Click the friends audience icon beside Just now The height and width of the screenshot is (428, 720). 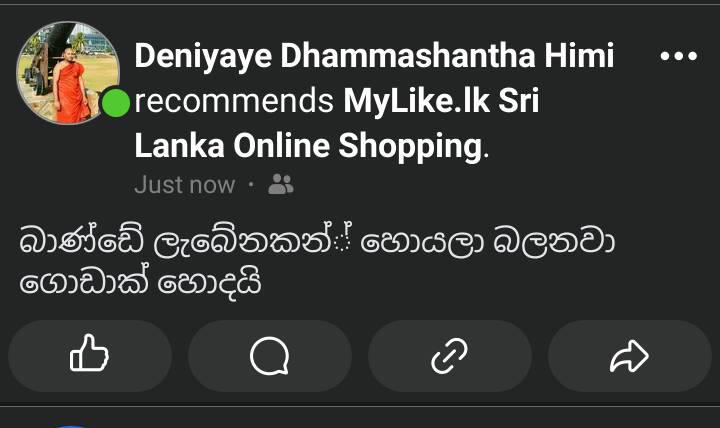click(281, 185)
